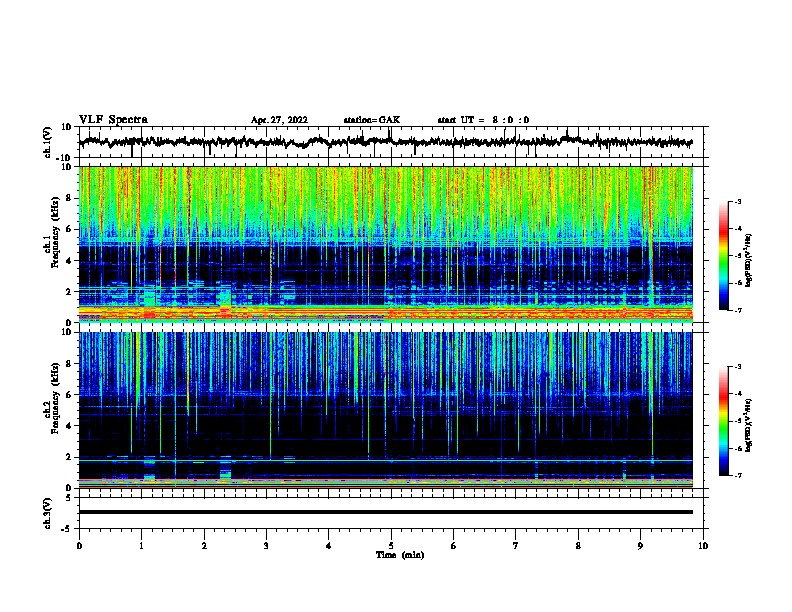Click the ch.1 color scale bar
The image size is (792, 612).
[x=724, y=256]
